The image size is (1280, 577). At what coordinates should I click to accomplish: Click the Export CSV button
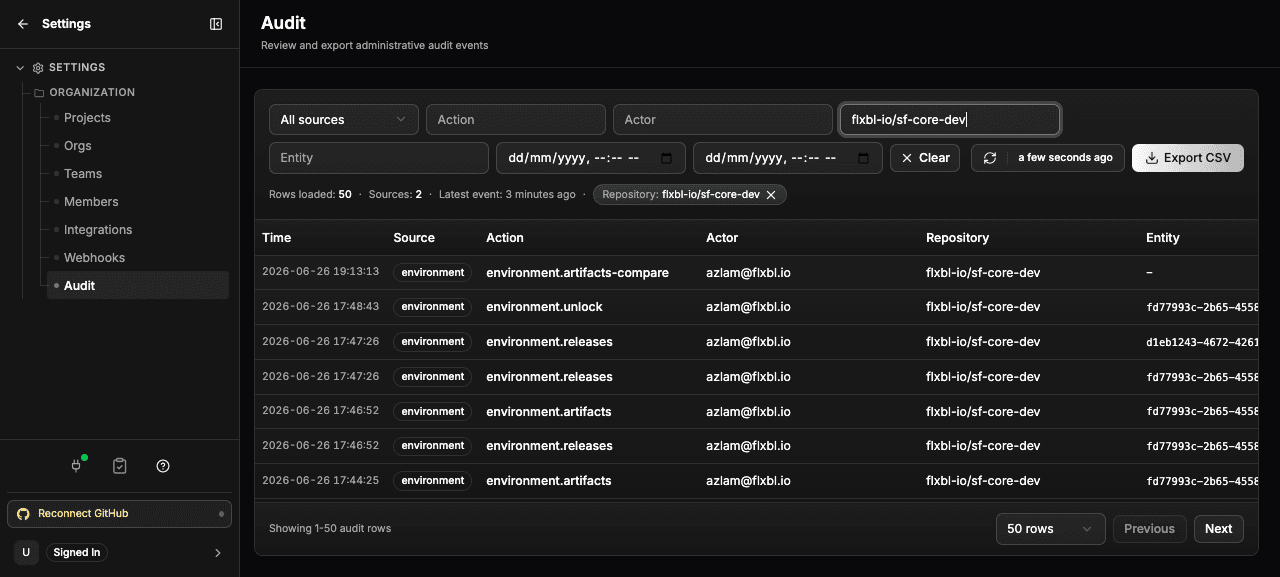tap(1188, 158)
